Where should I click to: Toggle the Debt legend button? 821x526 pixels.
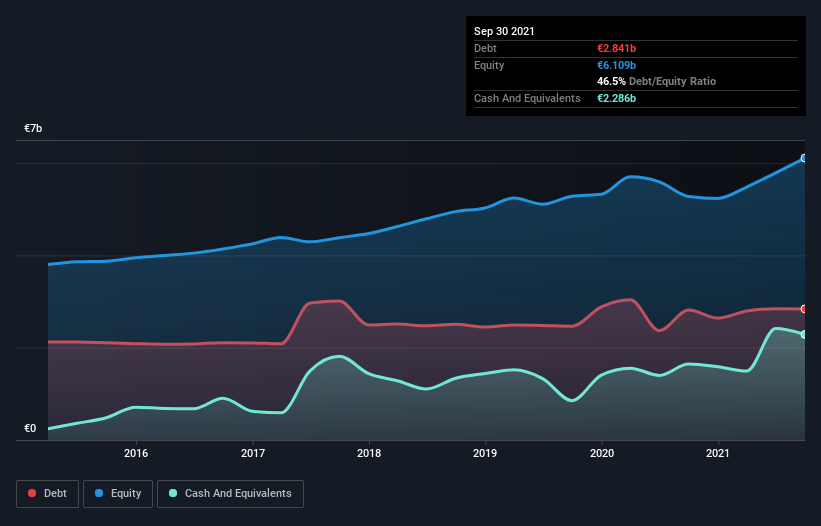click(x=47, y=494)
